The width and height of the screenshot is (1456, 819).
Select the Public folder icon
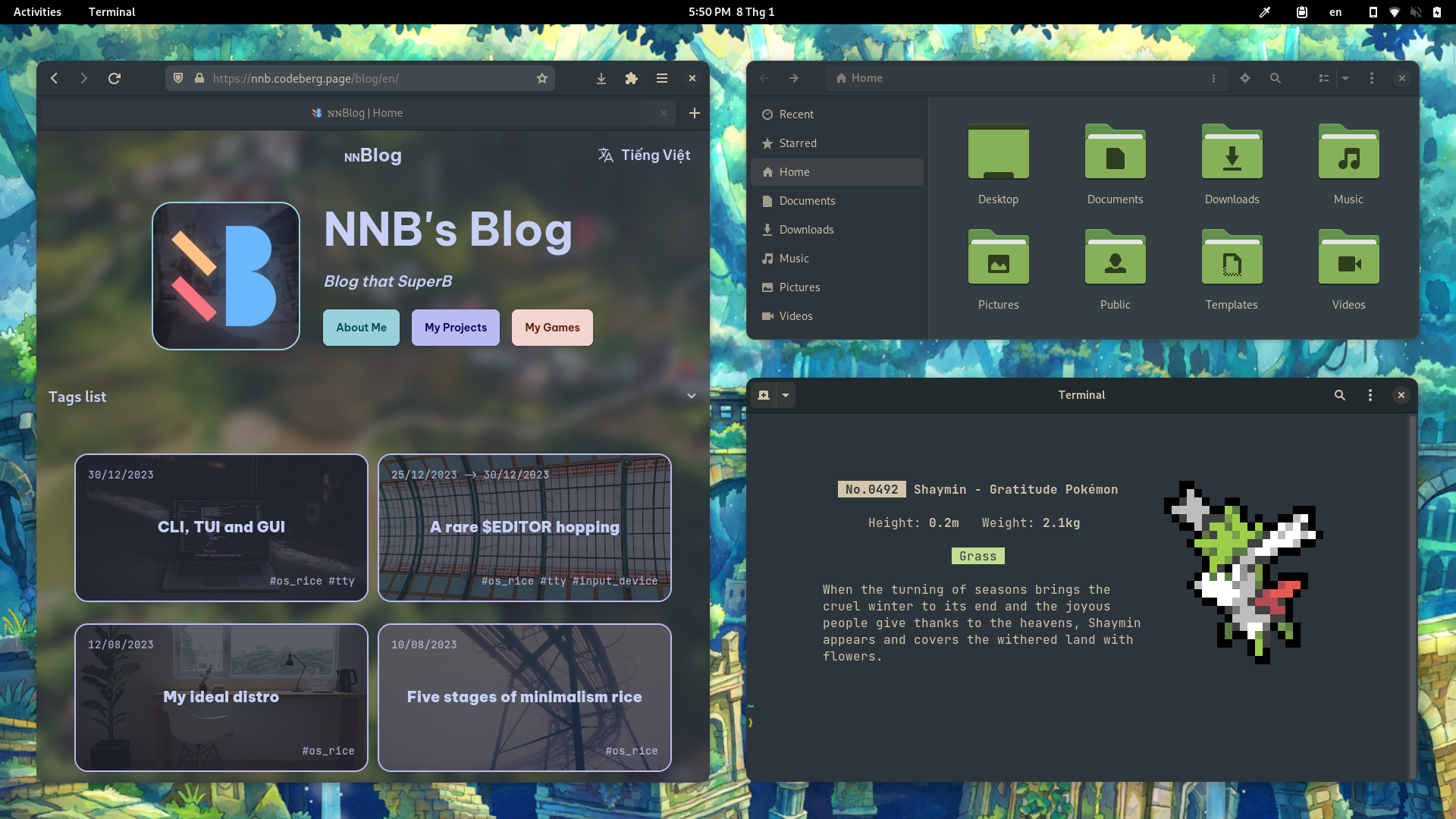click(x=1116, y=258)
